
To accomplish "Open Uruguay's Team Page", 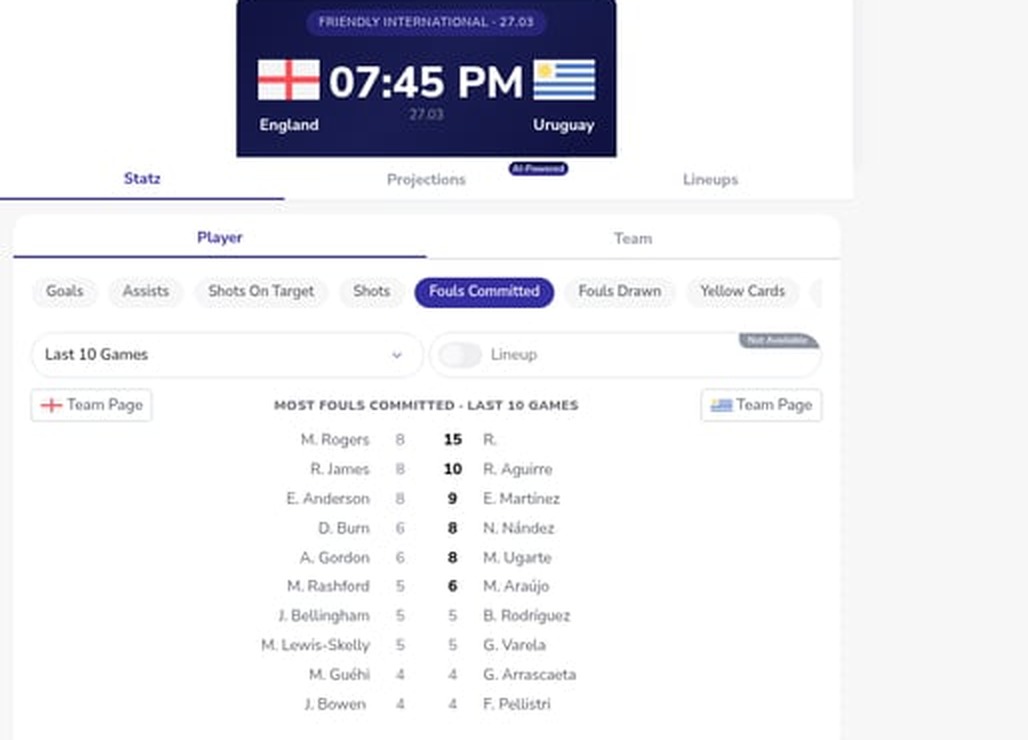I will (761, 405).
